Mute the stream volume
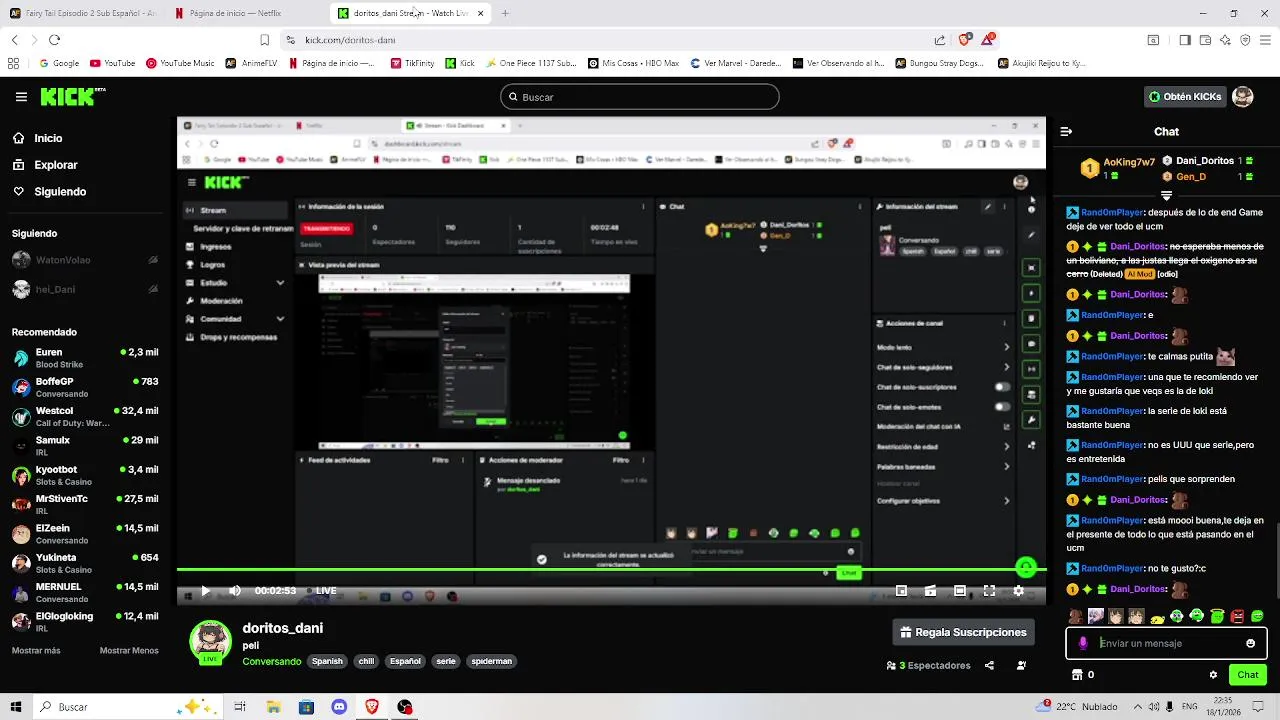 click(x=235, y=591)
